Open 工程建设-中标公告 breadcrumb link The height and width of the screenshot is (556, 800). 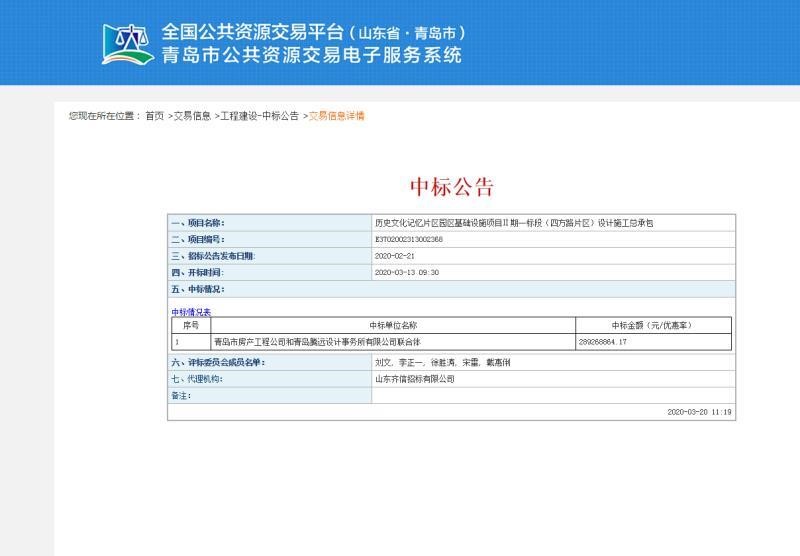click(x=260, y=116)
